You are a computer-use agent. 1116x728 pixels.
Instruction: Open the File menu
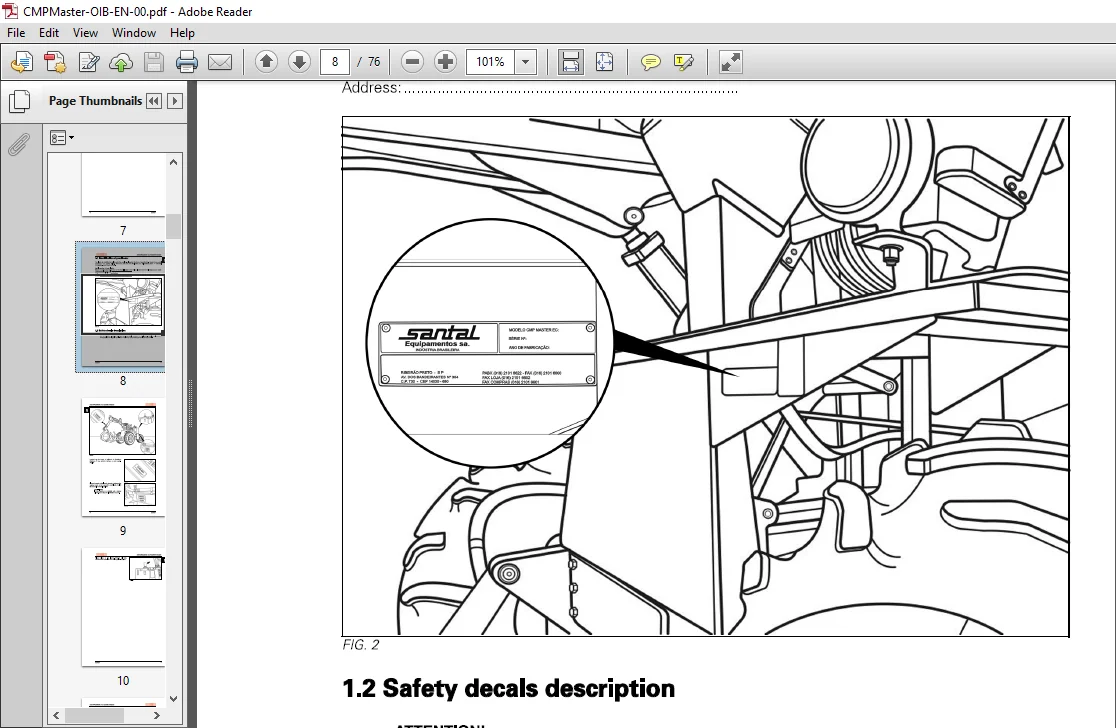(x=16, y=33)
